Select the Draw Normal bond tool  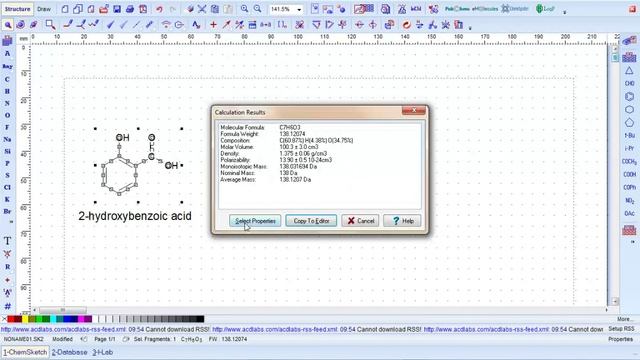pos(68,25)
